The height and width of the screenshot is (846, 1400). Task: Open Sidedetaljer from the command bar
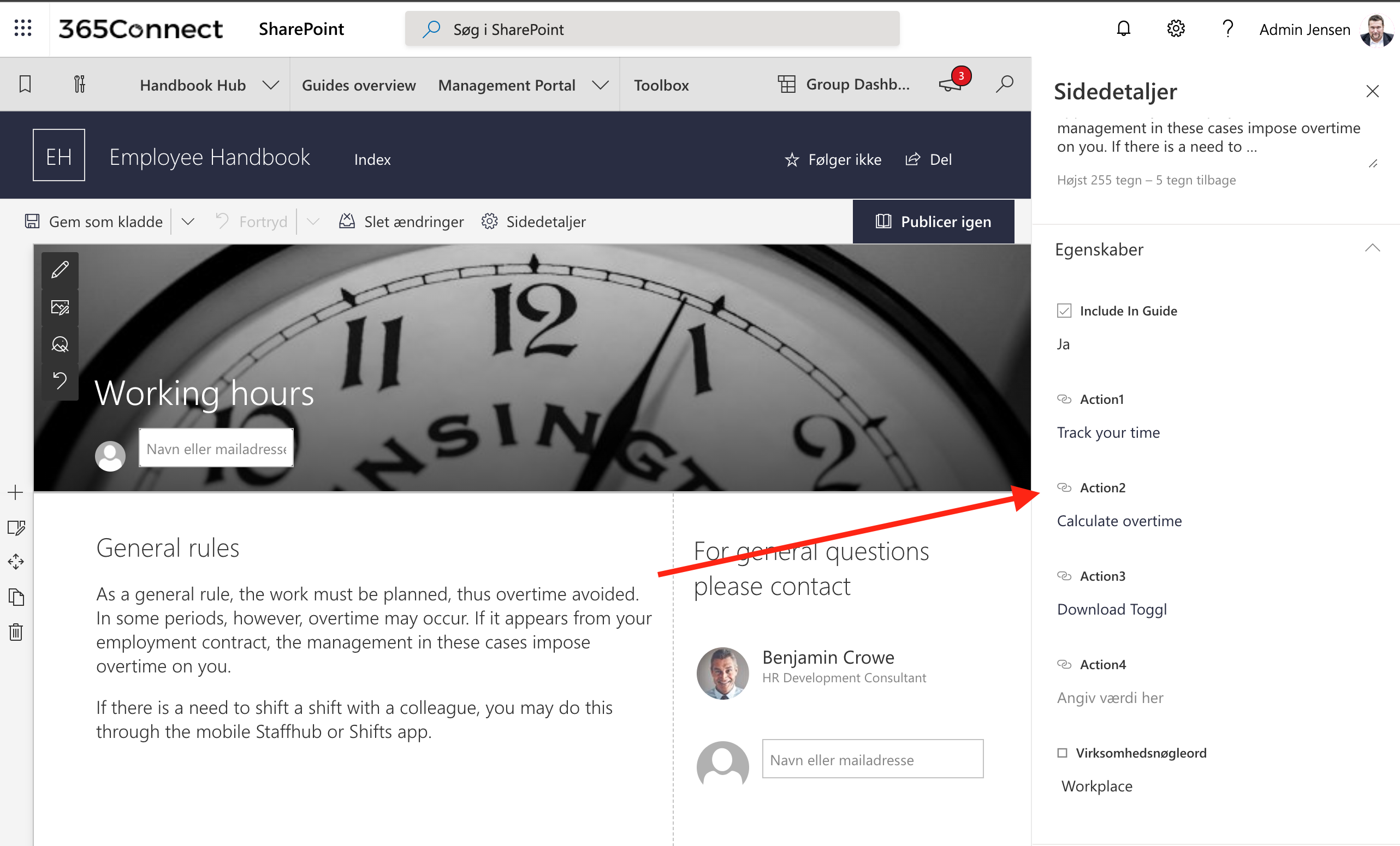pos(533,222)
